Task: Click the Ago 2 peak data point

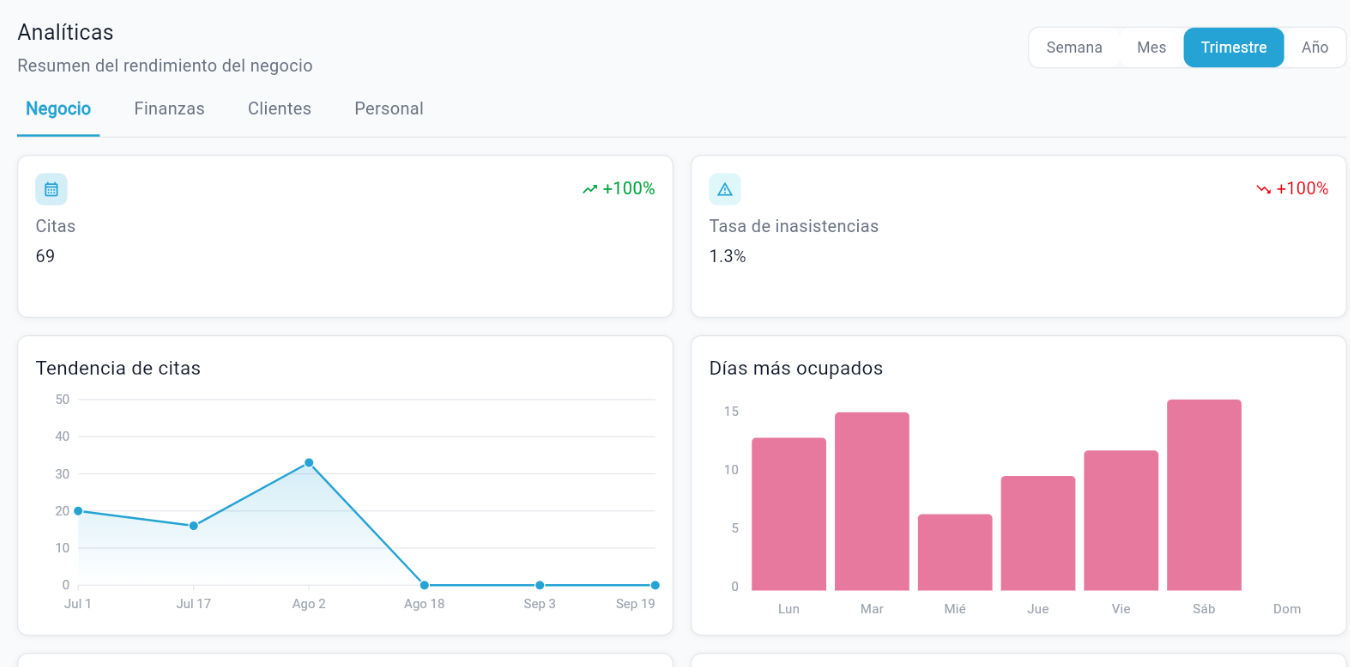Action: point(309,463)
